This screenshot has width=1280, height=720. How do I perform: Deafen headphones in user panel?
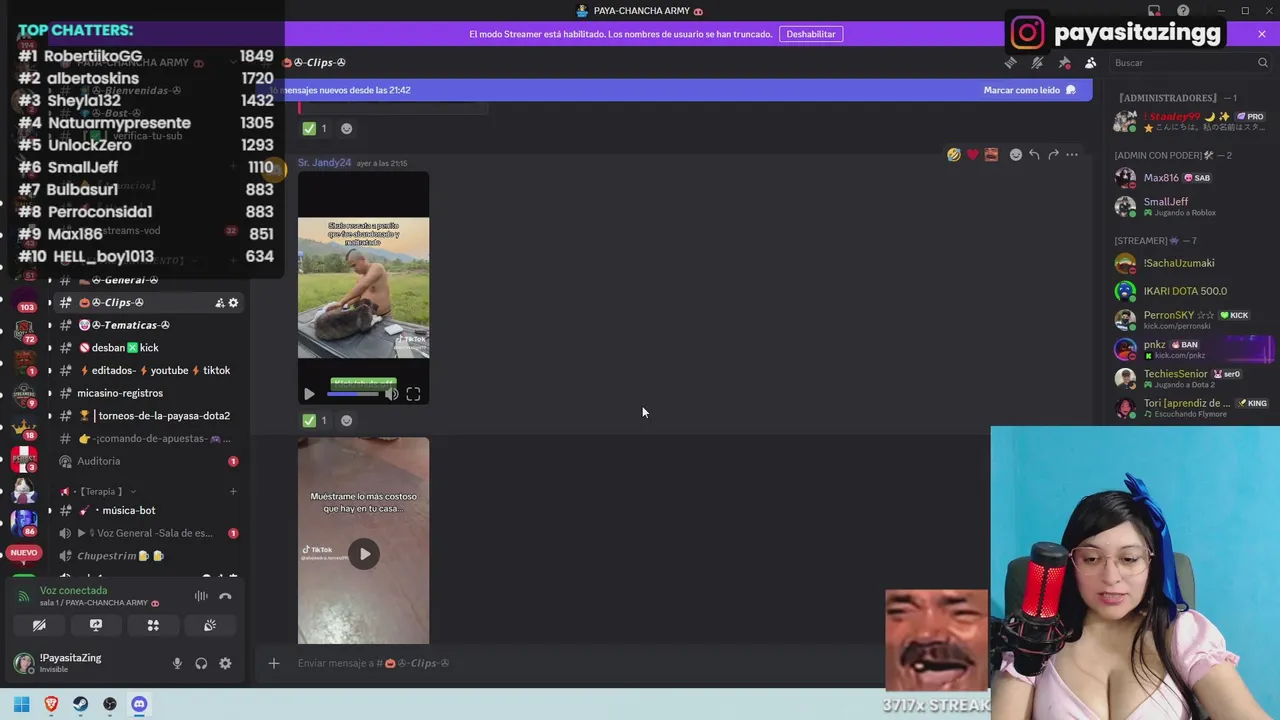[201, 663]
